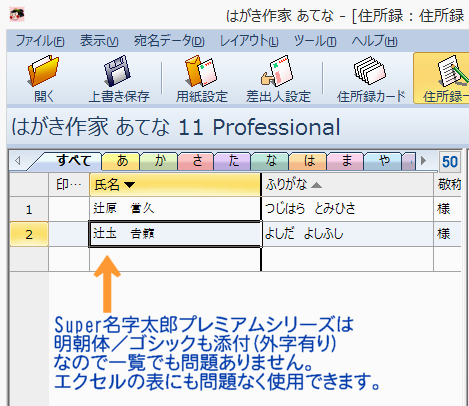Open the ファイル menu
The height and width of the screenshot is (406, 469).
(x=40, y=41)
